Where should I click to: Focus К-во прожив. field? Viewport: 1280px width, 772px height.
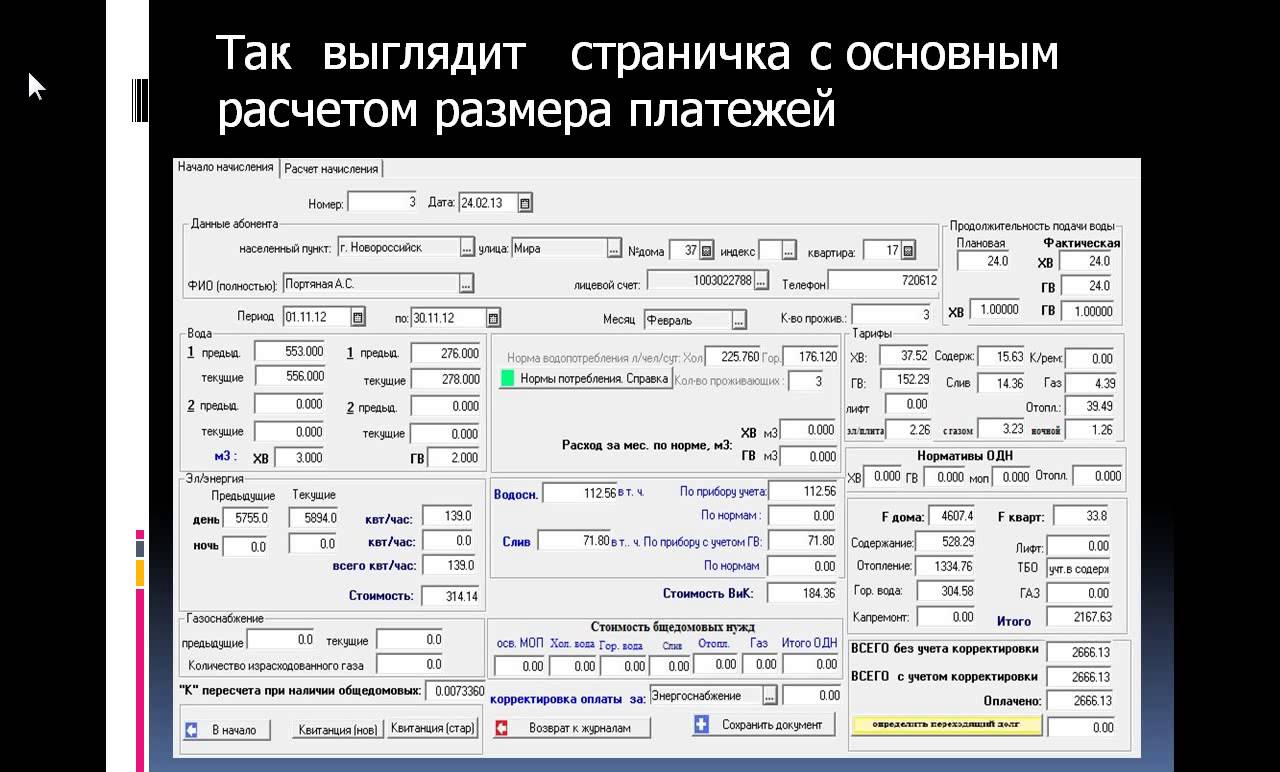[x=892, y=315]
